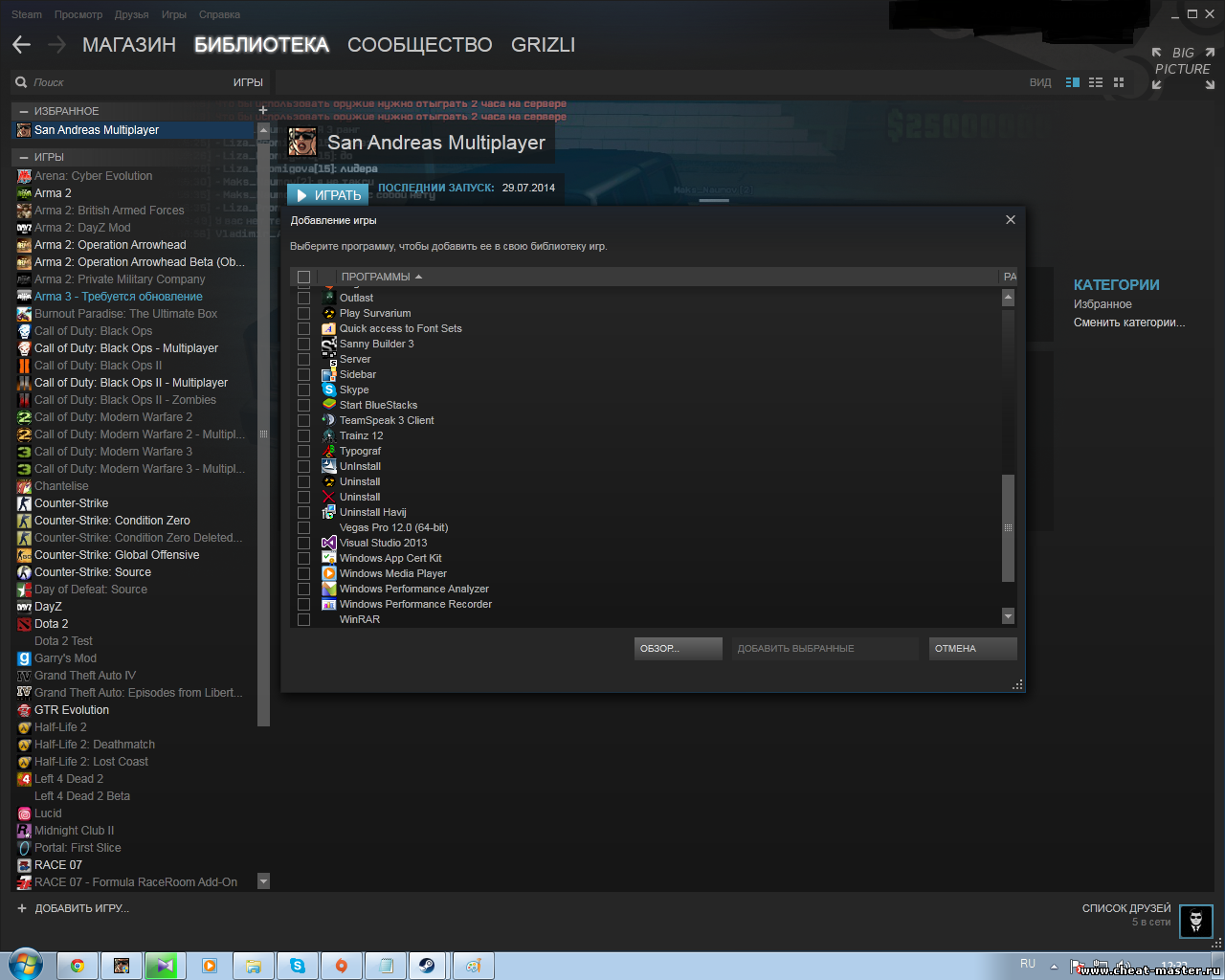Click the ОБЗОР browse button
The image size is (1225, 980).
(x=678, y=649)
